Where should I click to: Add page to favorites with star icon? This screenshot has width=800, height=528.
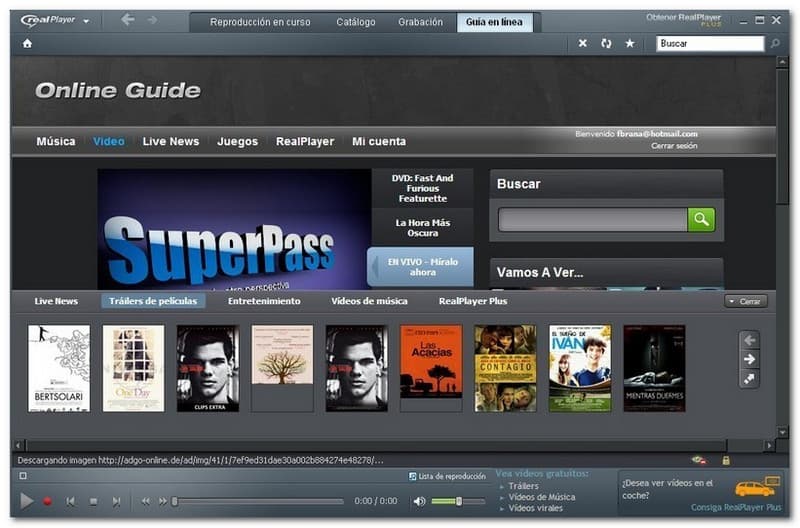pos(629,44)
